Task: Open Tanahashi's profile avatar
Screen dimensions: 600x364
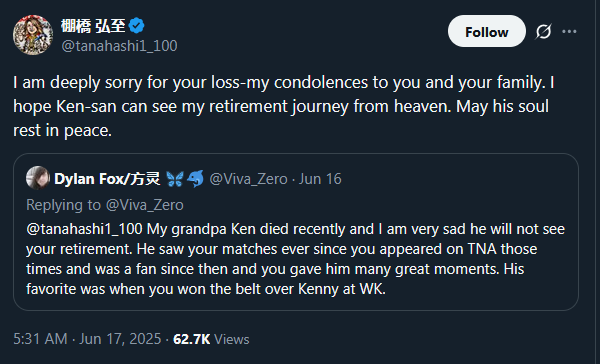Action: coord(33,35)
